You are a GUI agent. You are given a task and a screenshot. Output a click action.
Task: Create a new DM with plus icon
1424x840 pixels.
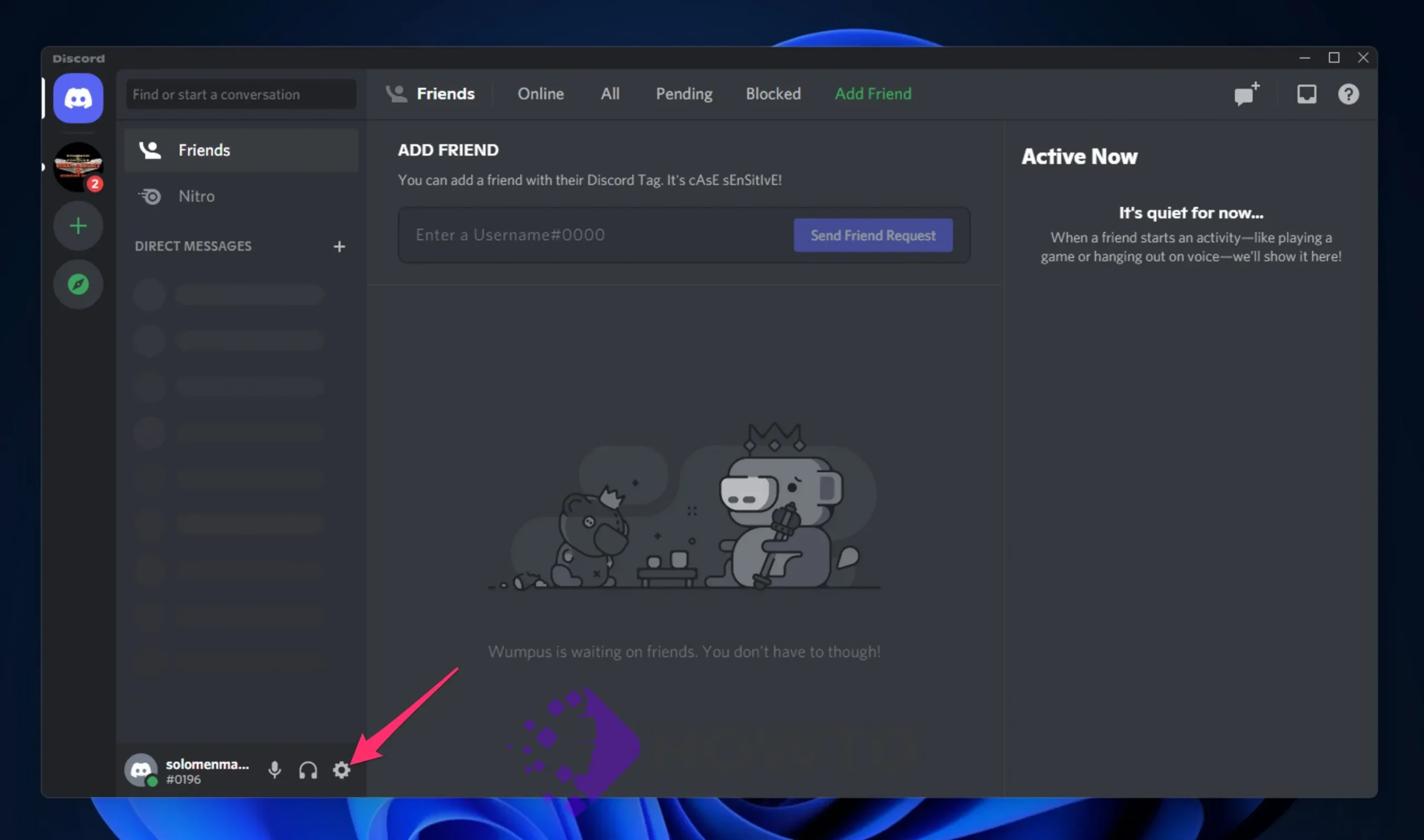(339, 246)
